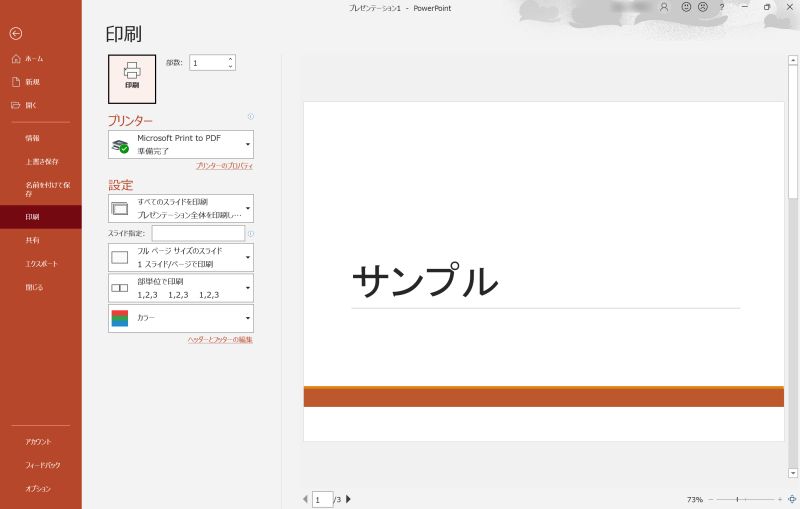Image resolution: width=800 pixels, height=509 pixels.
Task: Open the ホーム home page
Action: [x=41, y=59]
